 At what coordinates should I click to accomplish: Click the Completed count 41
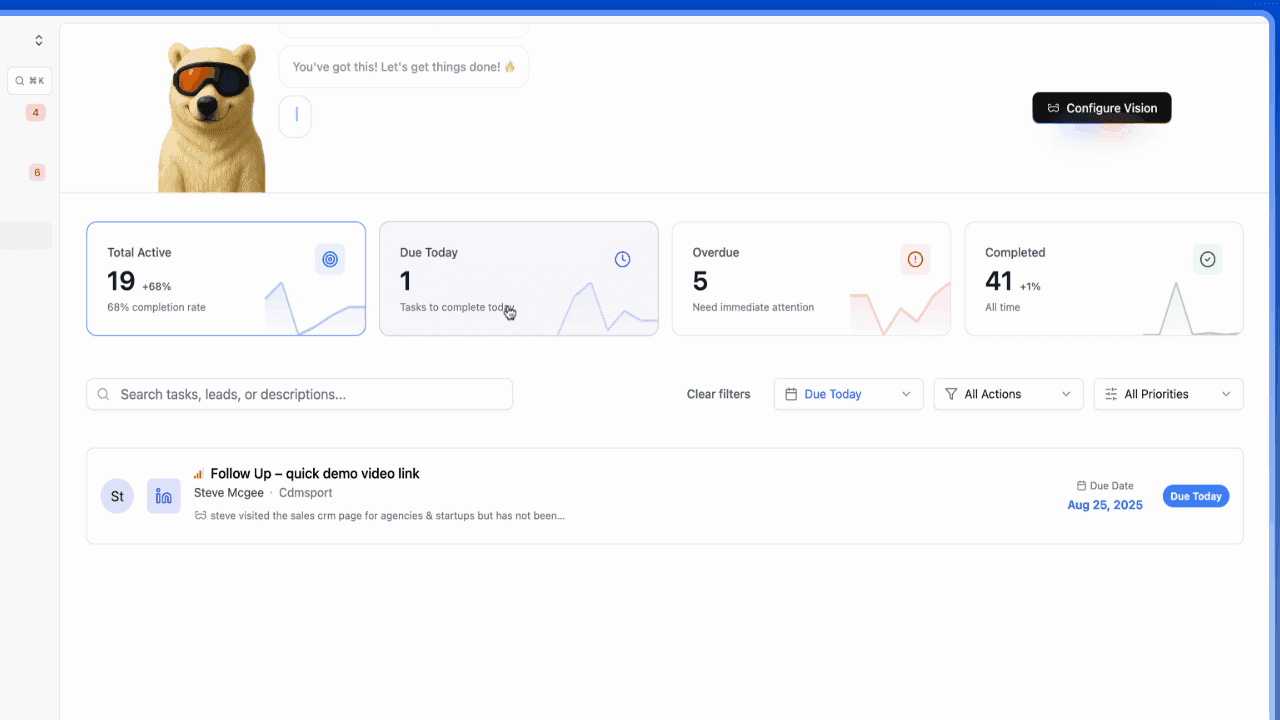coord(999,282)
